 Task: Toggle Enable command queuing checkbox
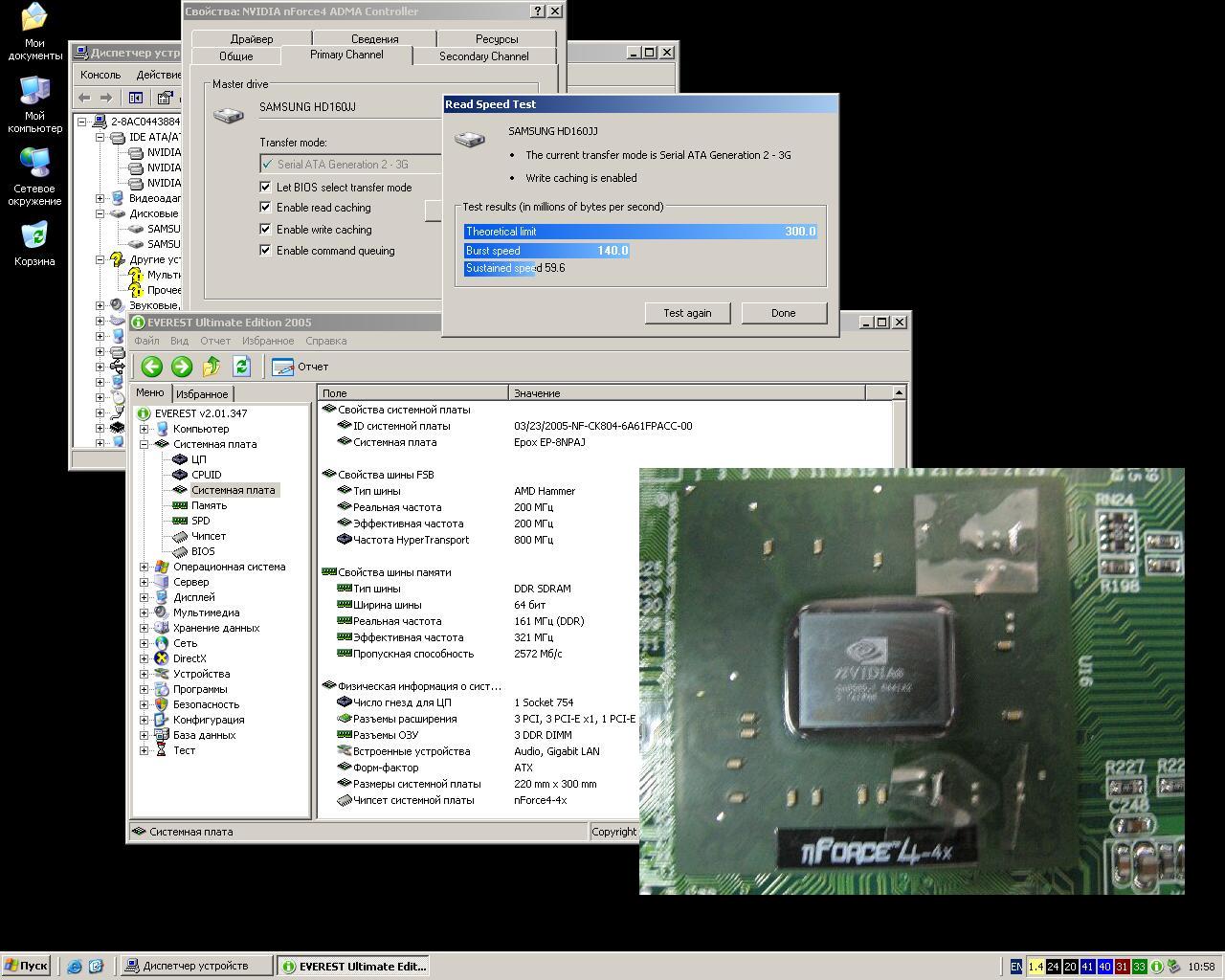pos(266,251)
